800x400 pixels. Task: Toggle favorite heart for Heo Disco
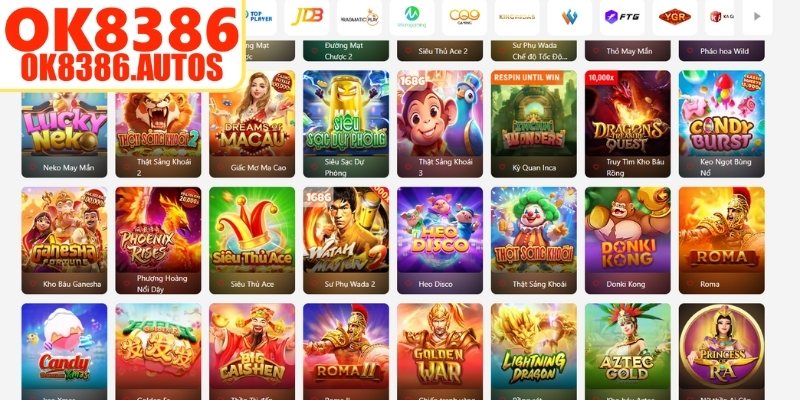coord(409,284)
